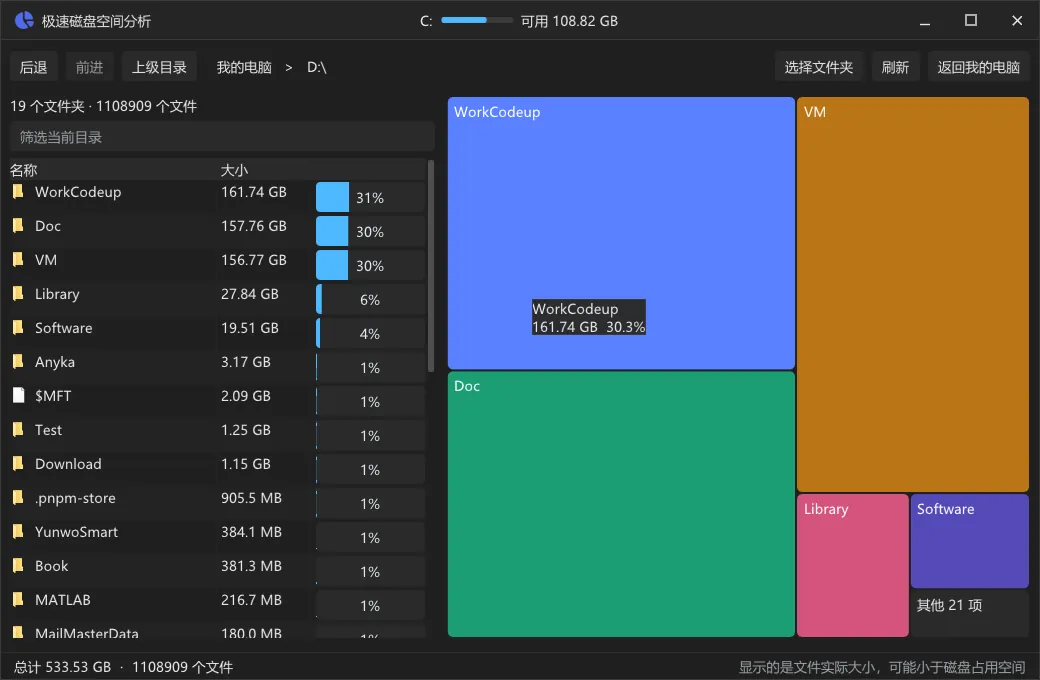Viewport: 1040px width, 680px height.
Task: Click the 其他 21 项 treemap block
Action: 970,614
